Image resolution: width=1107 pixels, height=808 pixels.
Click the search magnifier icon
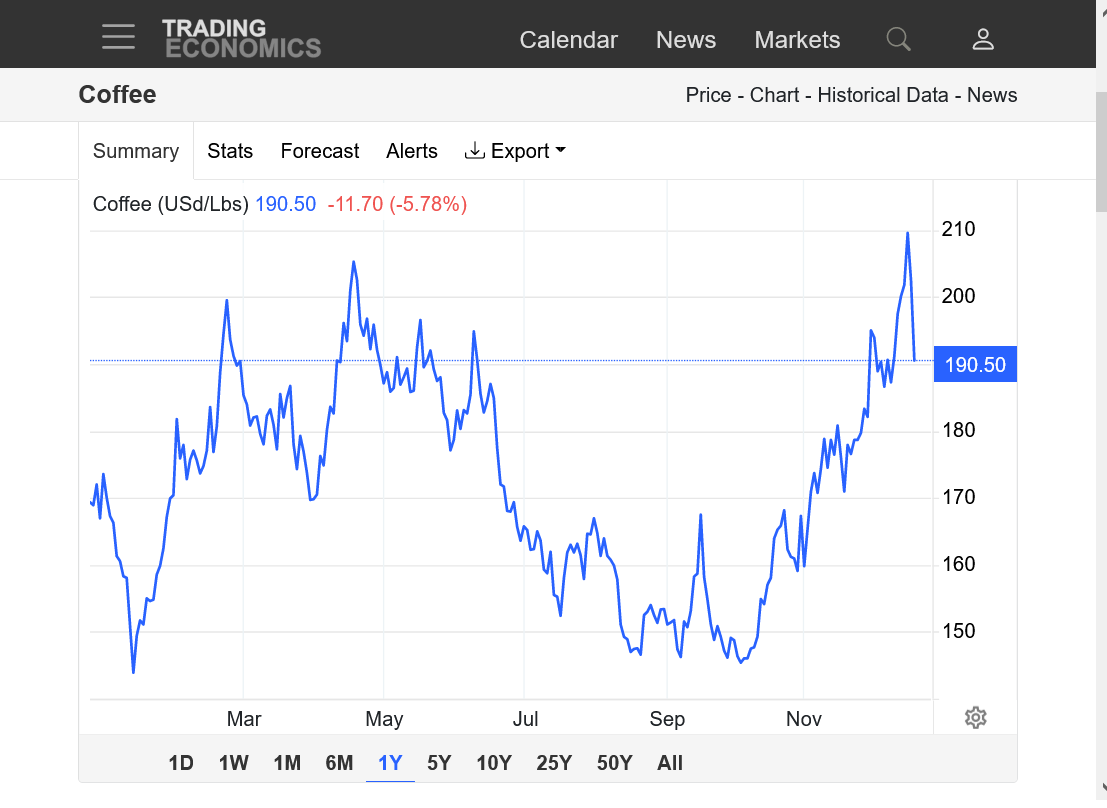pyautogui.click(x=898, y=39)
